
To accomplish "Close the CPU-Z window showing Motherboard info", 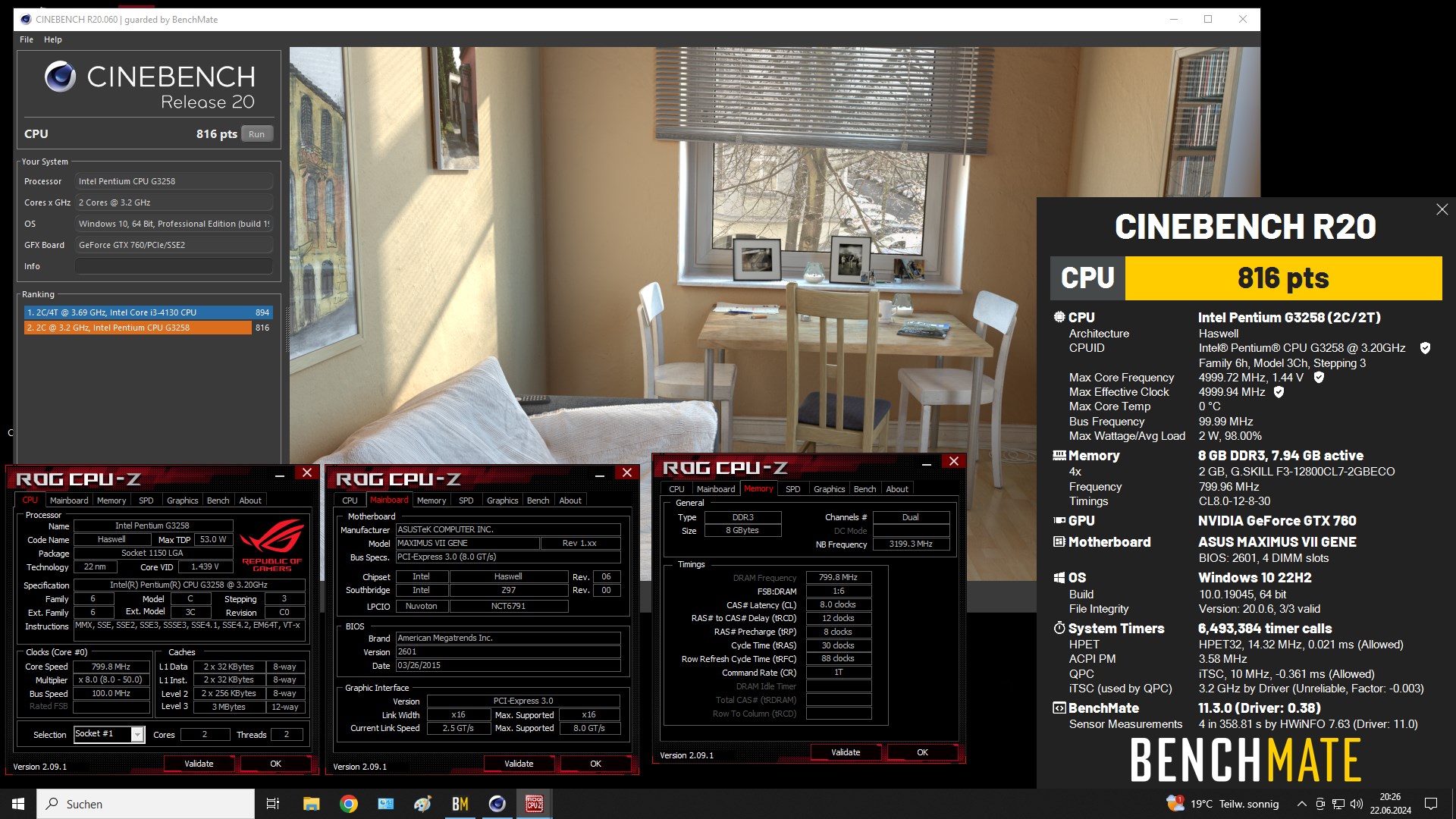I will (x=626, y=473).
